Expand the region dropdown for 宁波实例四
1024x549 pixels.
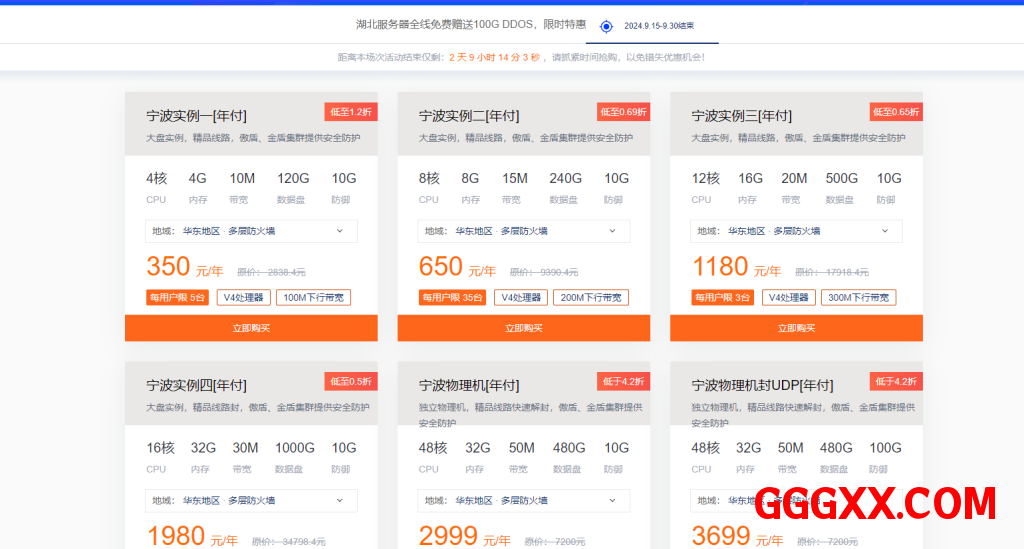[251, 500]
